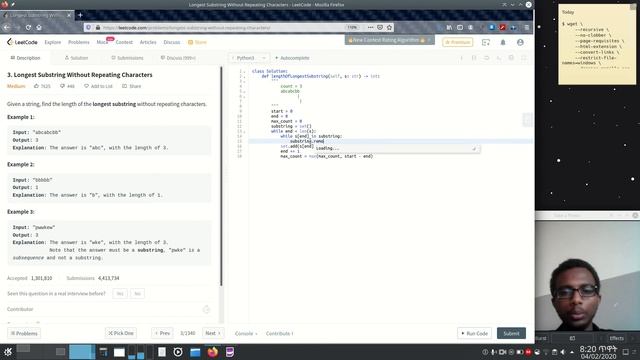Screen dimensions: 640x360
Task: Submit the solution
Action: tap(511, 333)
